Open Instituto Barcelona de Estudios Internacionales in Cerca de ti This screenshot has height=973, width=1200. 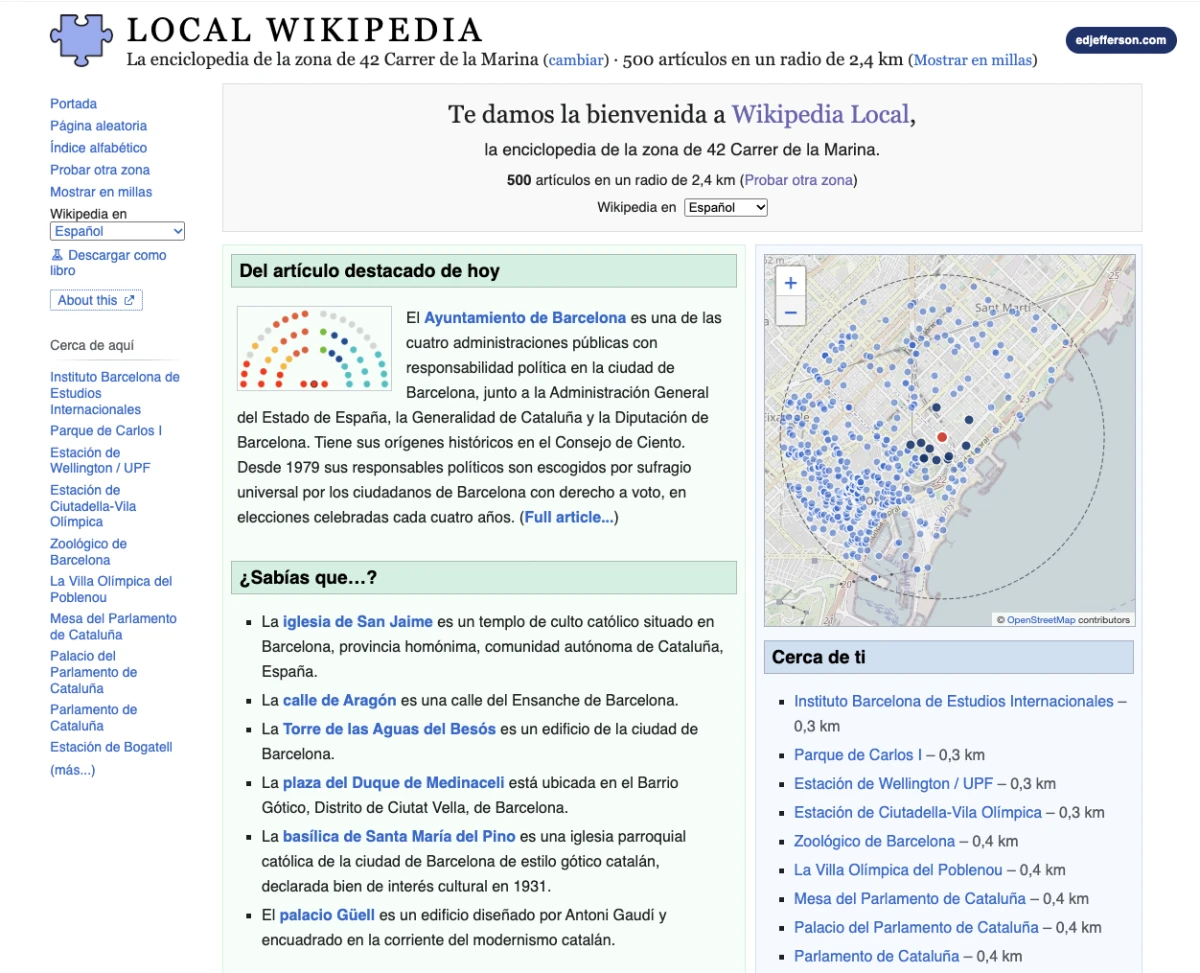954,702
